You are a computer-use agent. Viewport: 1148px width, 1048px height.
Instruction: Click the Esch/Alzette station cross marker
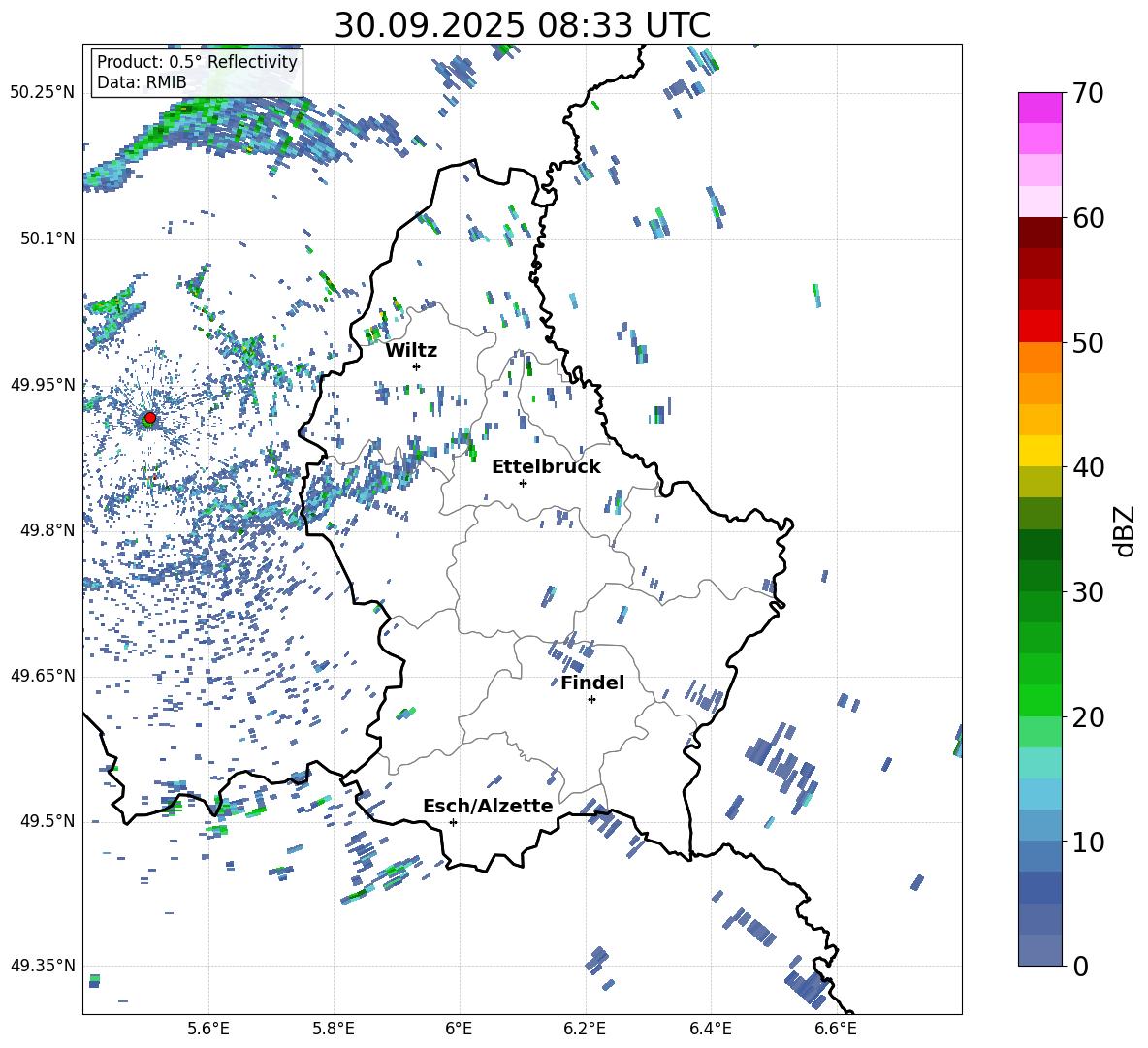point(453,822)
